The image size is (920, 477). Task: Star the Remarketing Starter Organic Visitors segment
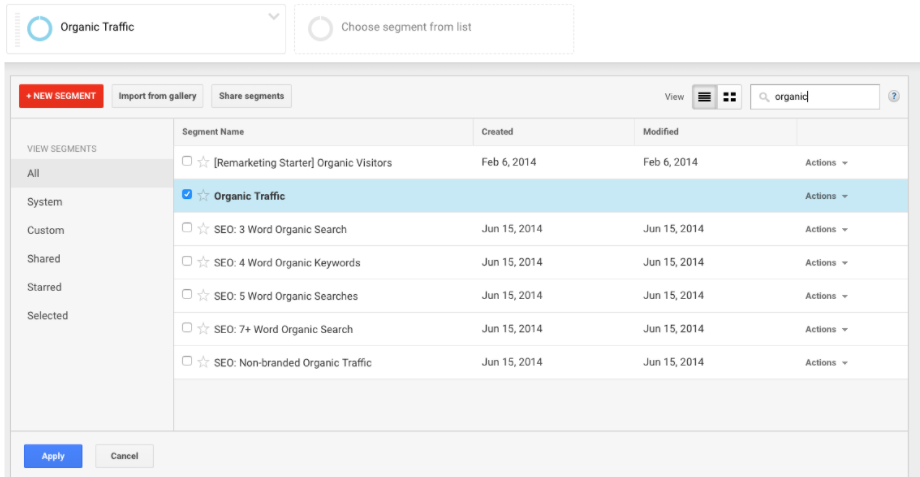[x=203, y=162]
